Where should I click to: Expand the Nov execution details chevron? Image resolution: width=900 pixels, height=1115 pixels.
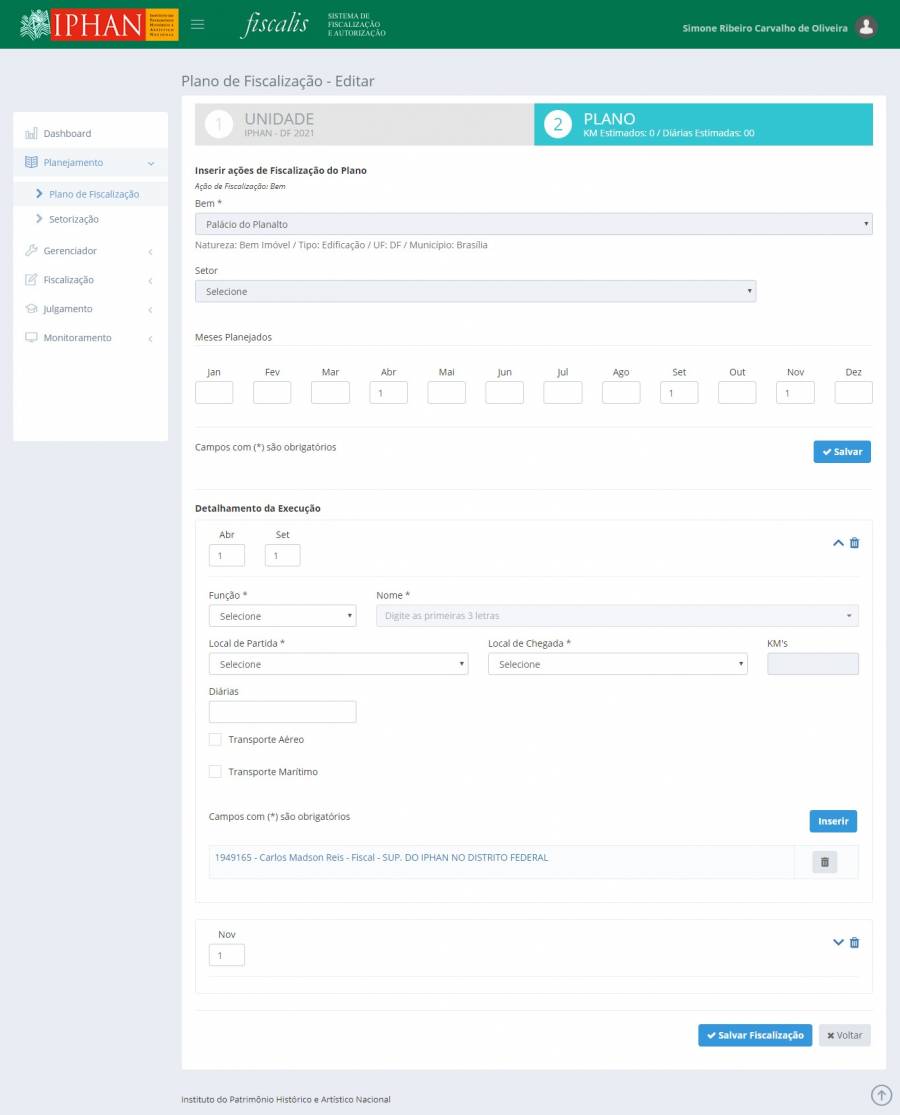click(838, 943)
